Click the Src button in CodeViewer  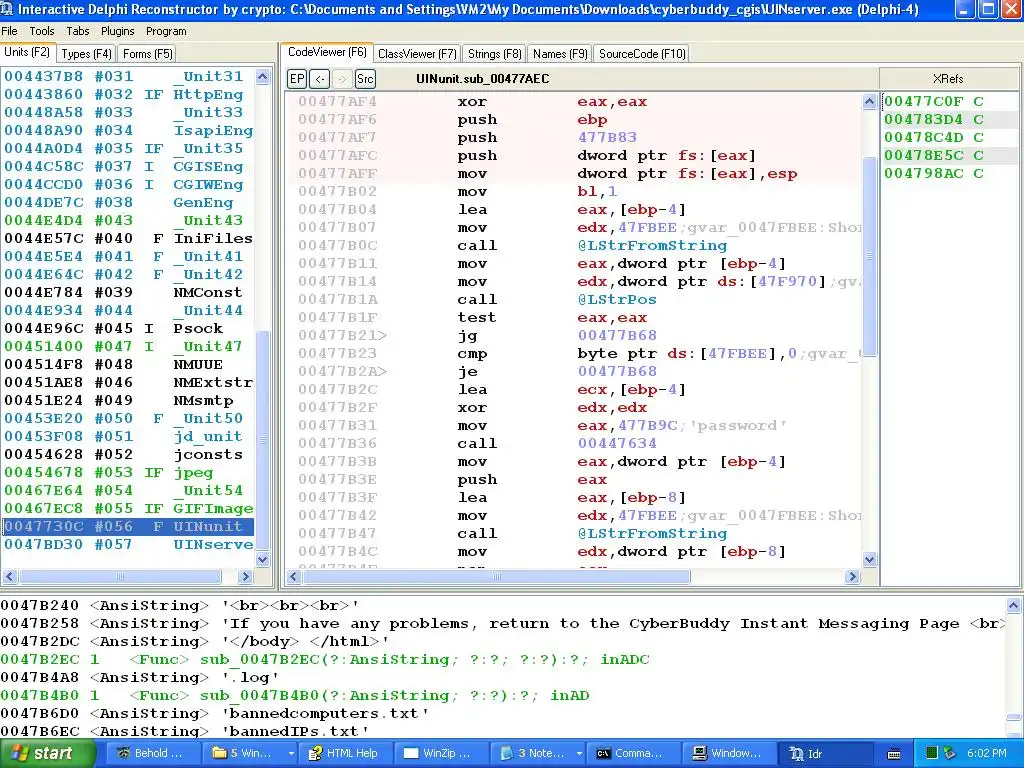(365, 79)
